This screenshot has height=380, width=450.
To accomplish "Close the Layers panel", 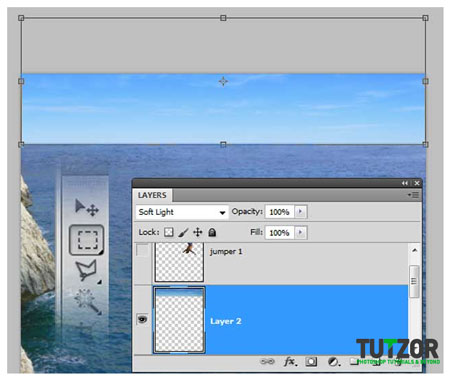I will (417, 183).
